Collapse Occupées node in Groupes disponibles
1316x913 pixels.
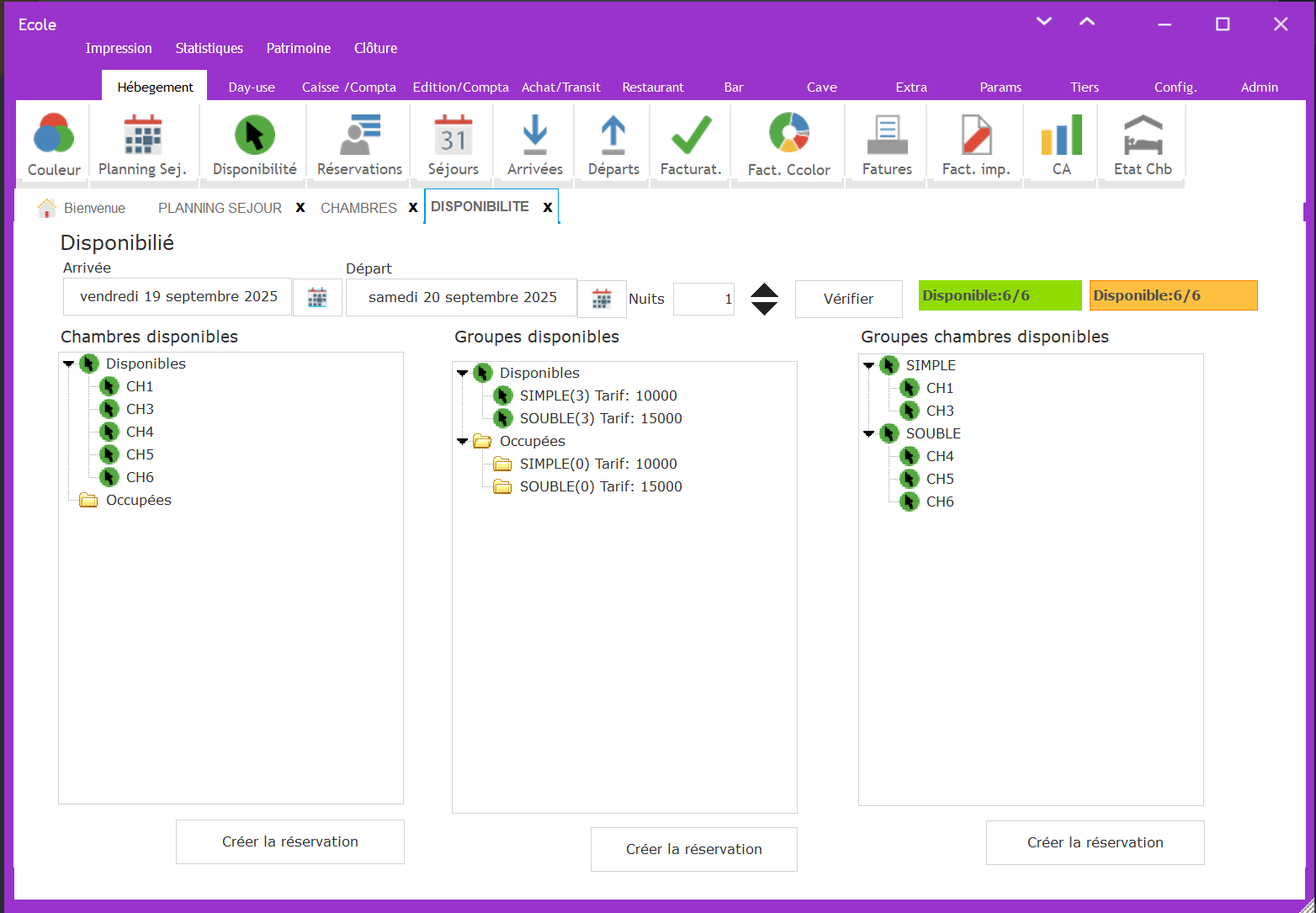[x=463, y=442]
